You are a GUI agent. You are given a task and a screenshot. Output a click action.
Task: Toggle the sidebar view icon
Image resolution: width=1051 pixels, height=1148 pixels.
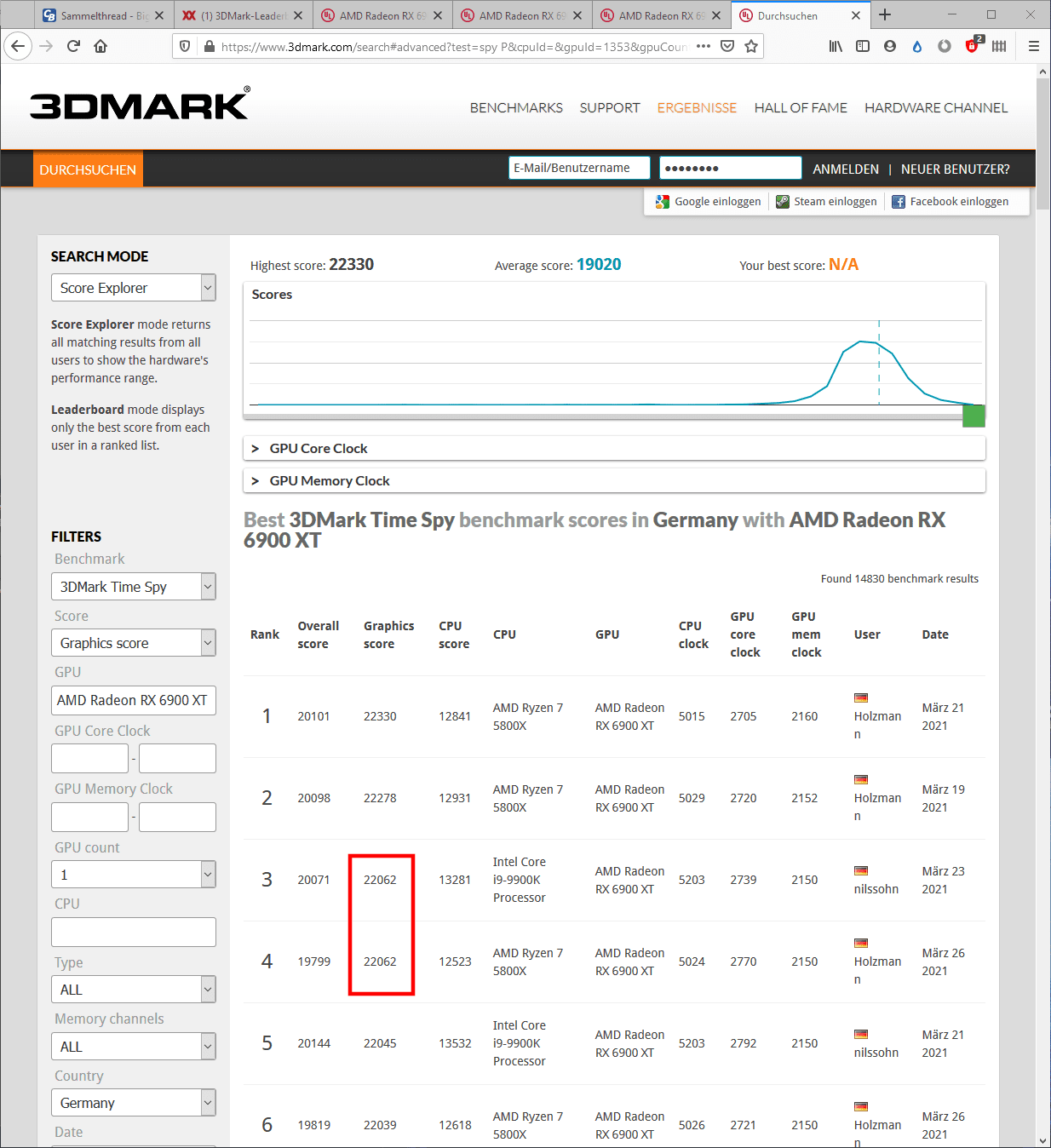[x=863, y=46]
